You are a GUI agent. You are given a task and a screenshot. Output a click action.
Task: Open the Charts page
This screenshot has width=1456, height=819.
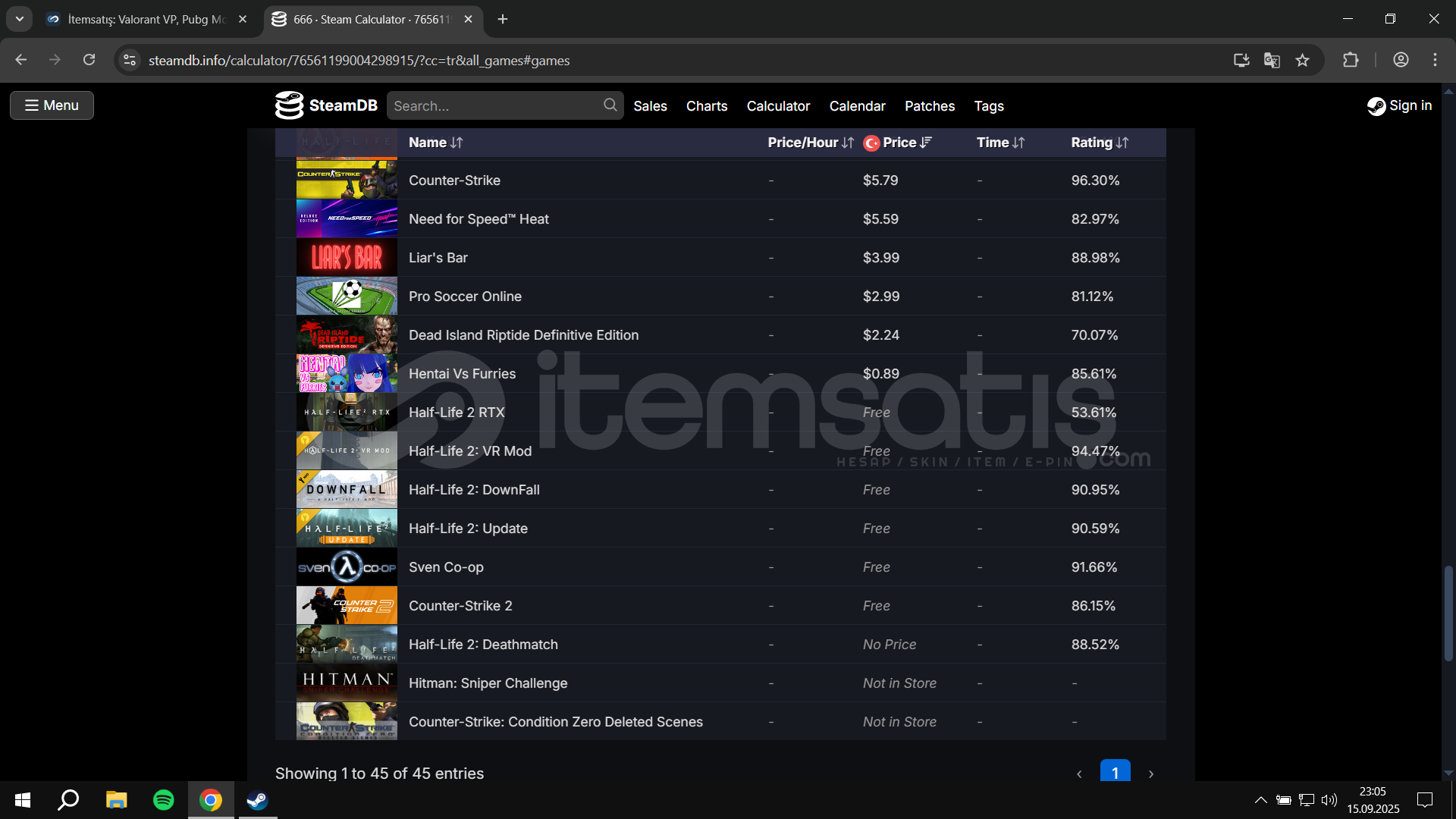point(707,106)
